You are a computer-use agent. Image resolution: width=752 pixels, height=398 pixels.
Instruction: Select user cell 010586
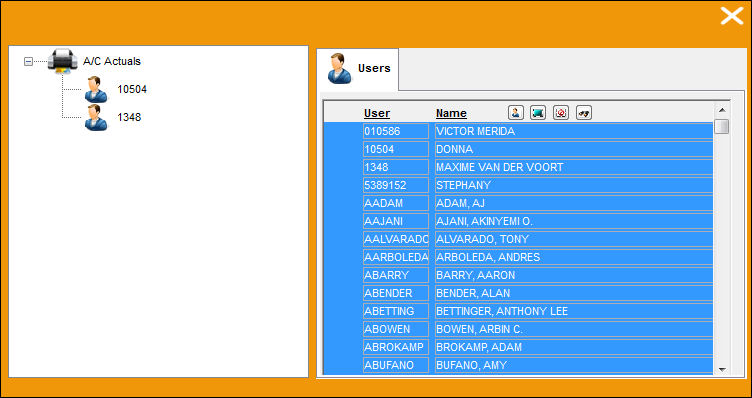point(396,131)
